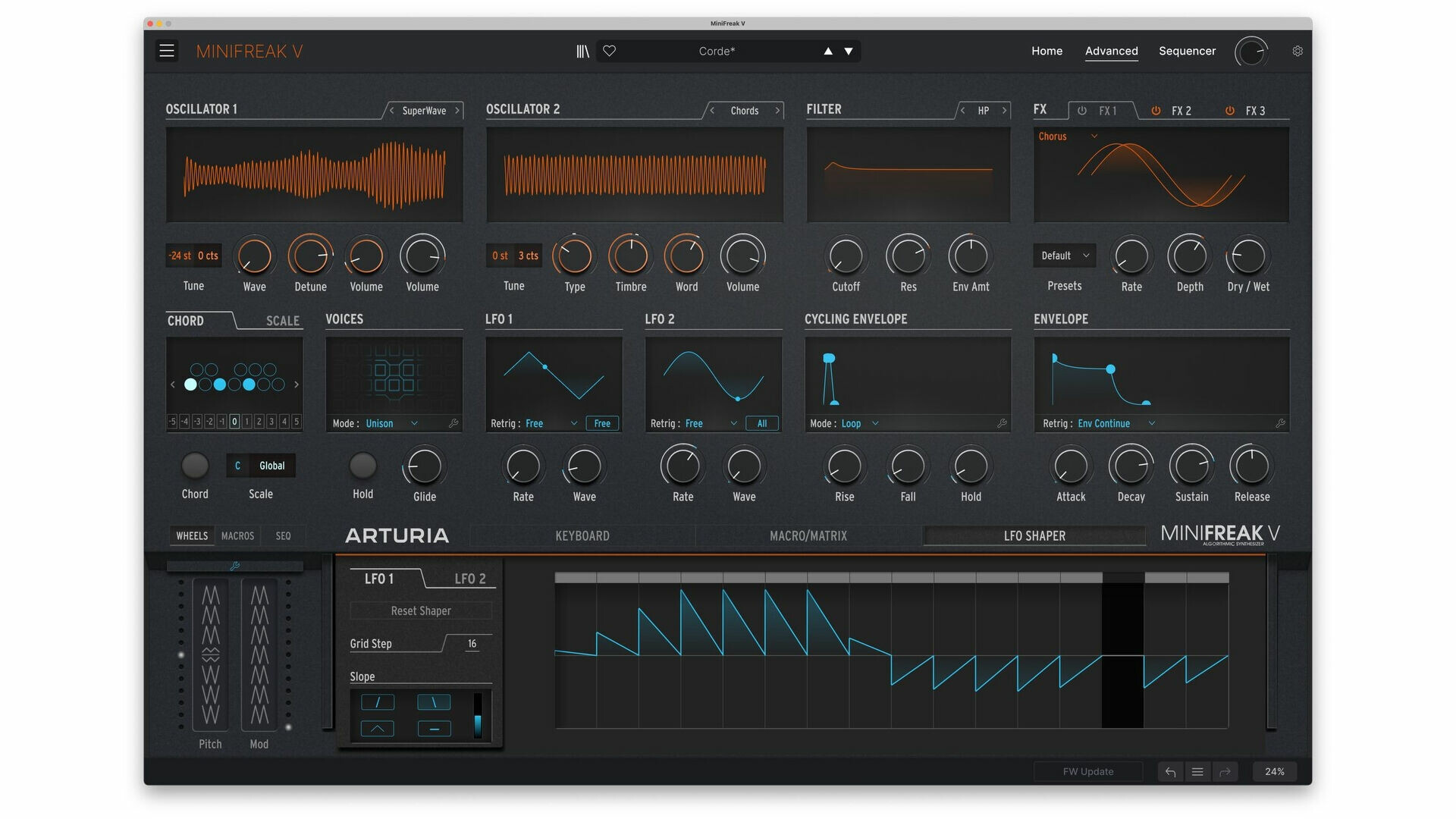Open settings with the gear icon
This screenshot has width=1456, height=819.
pos(1298,51)
